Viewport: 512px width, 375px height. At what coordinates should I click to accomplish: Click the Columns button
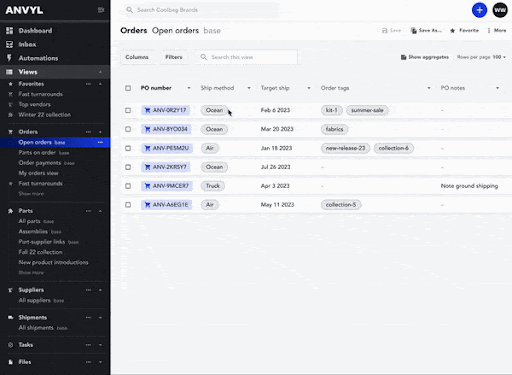[137, 57]
